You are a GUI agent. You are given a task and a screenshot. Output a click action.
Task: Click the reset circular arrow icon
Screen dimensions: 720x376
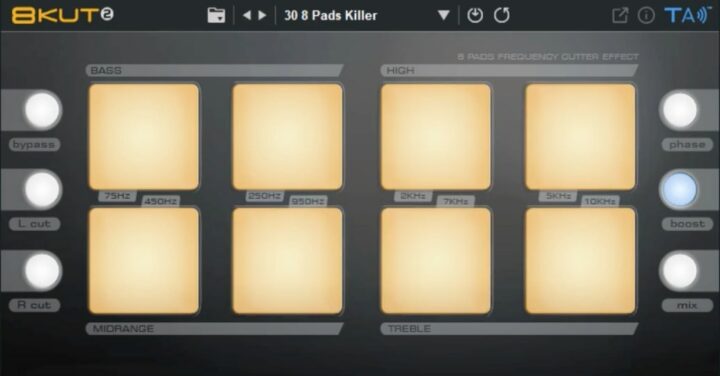pyautogui.click(x=501, y=15)
